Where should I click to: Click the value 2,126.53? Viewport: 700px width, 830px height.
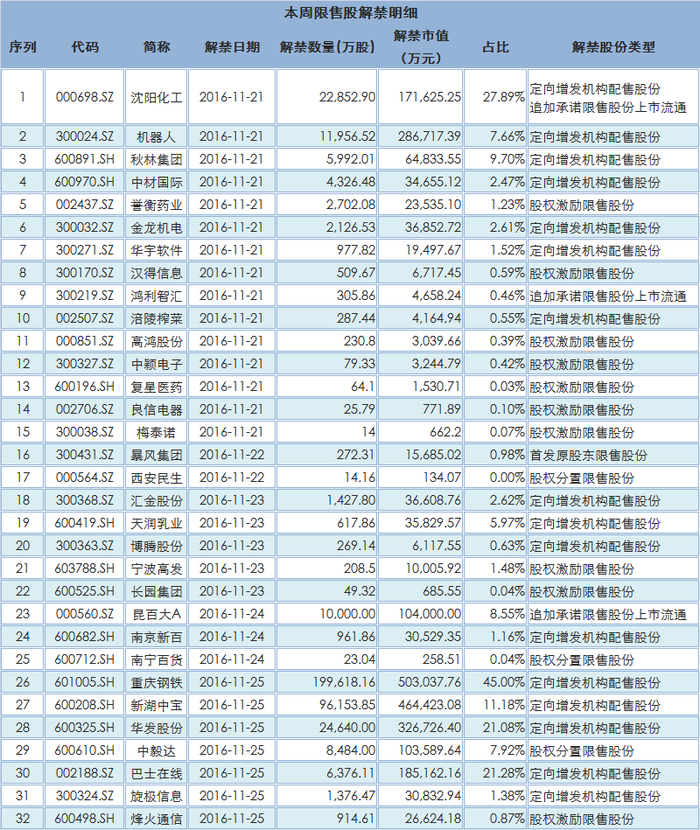(351, 228)
